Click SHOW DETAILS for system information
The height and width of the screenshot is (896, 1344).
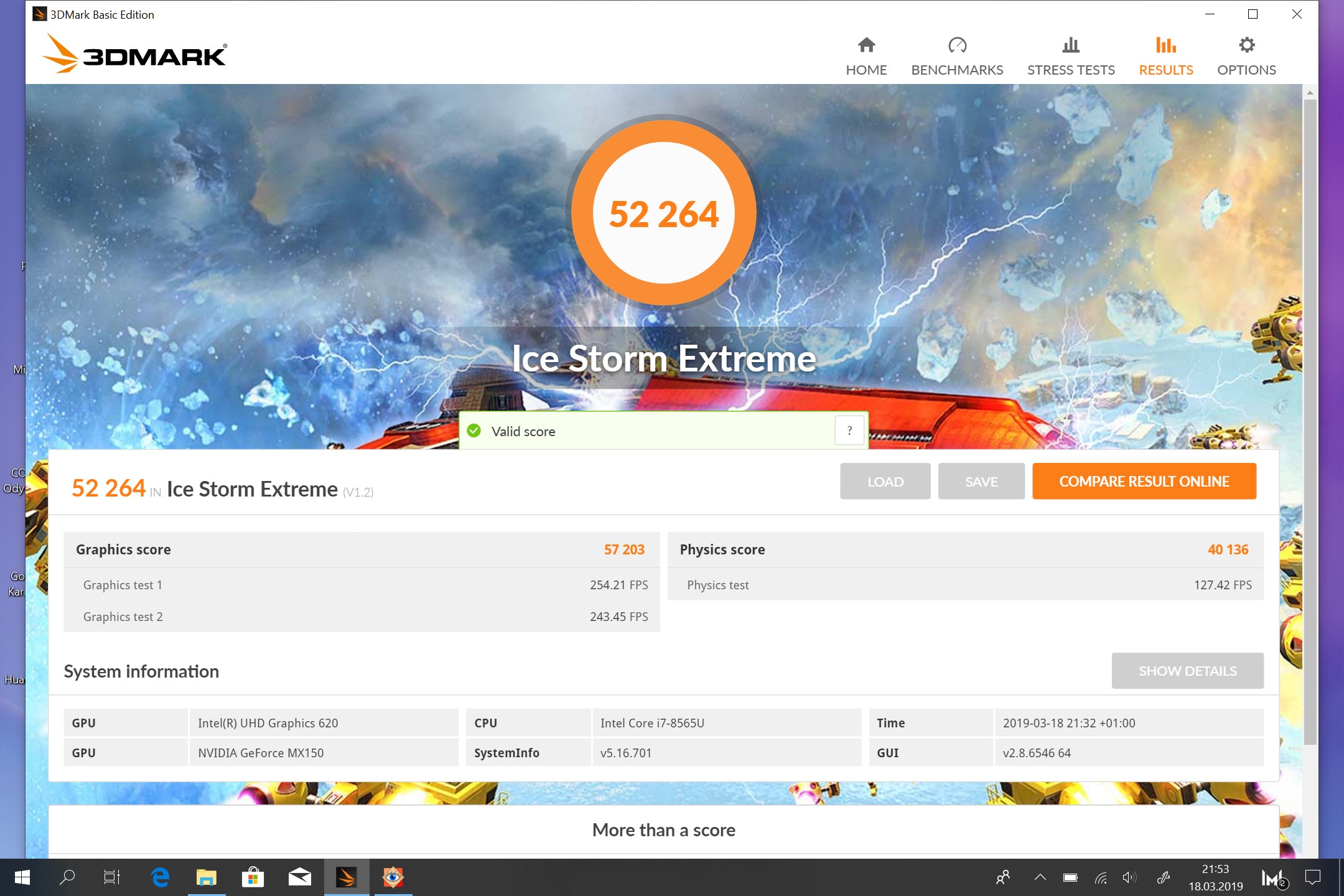pos(1187,671)
